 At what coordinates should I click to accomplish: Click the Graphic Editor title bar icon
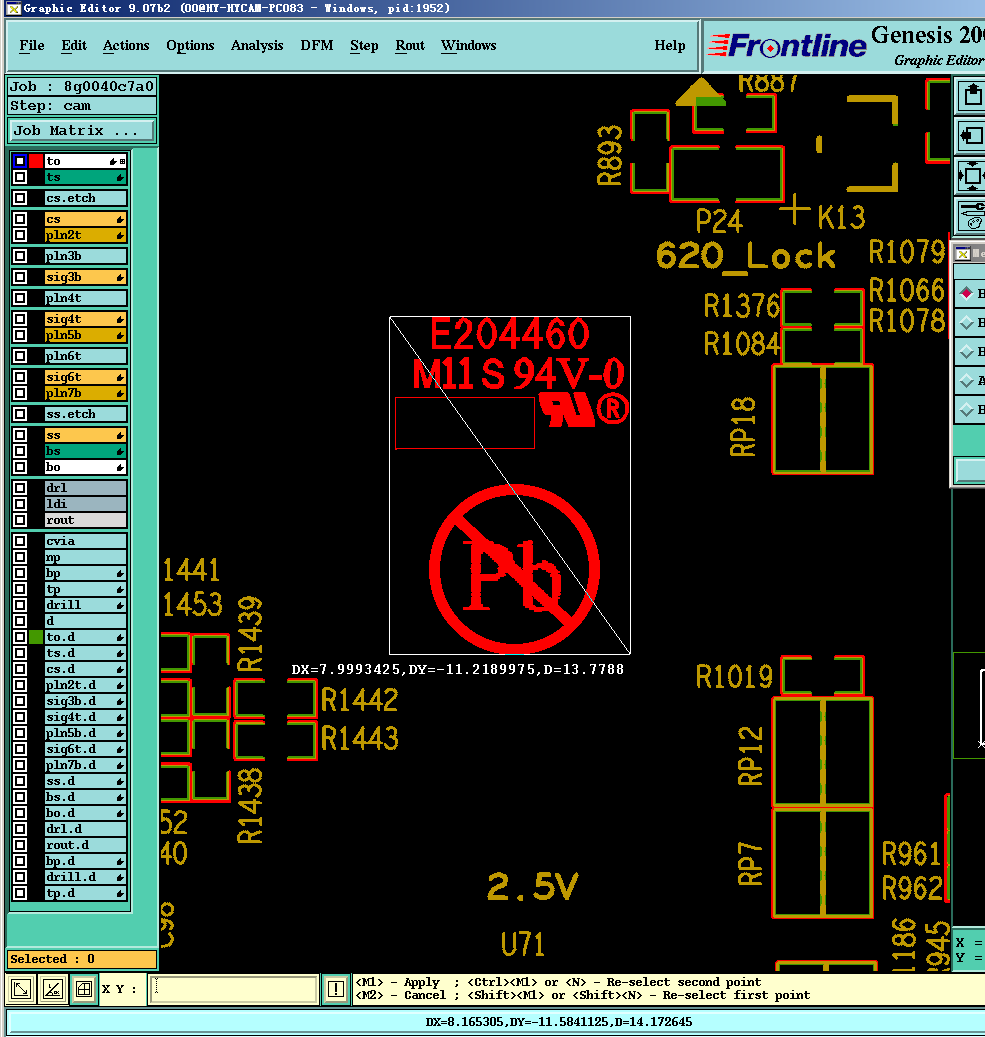[x=13, y=9]
